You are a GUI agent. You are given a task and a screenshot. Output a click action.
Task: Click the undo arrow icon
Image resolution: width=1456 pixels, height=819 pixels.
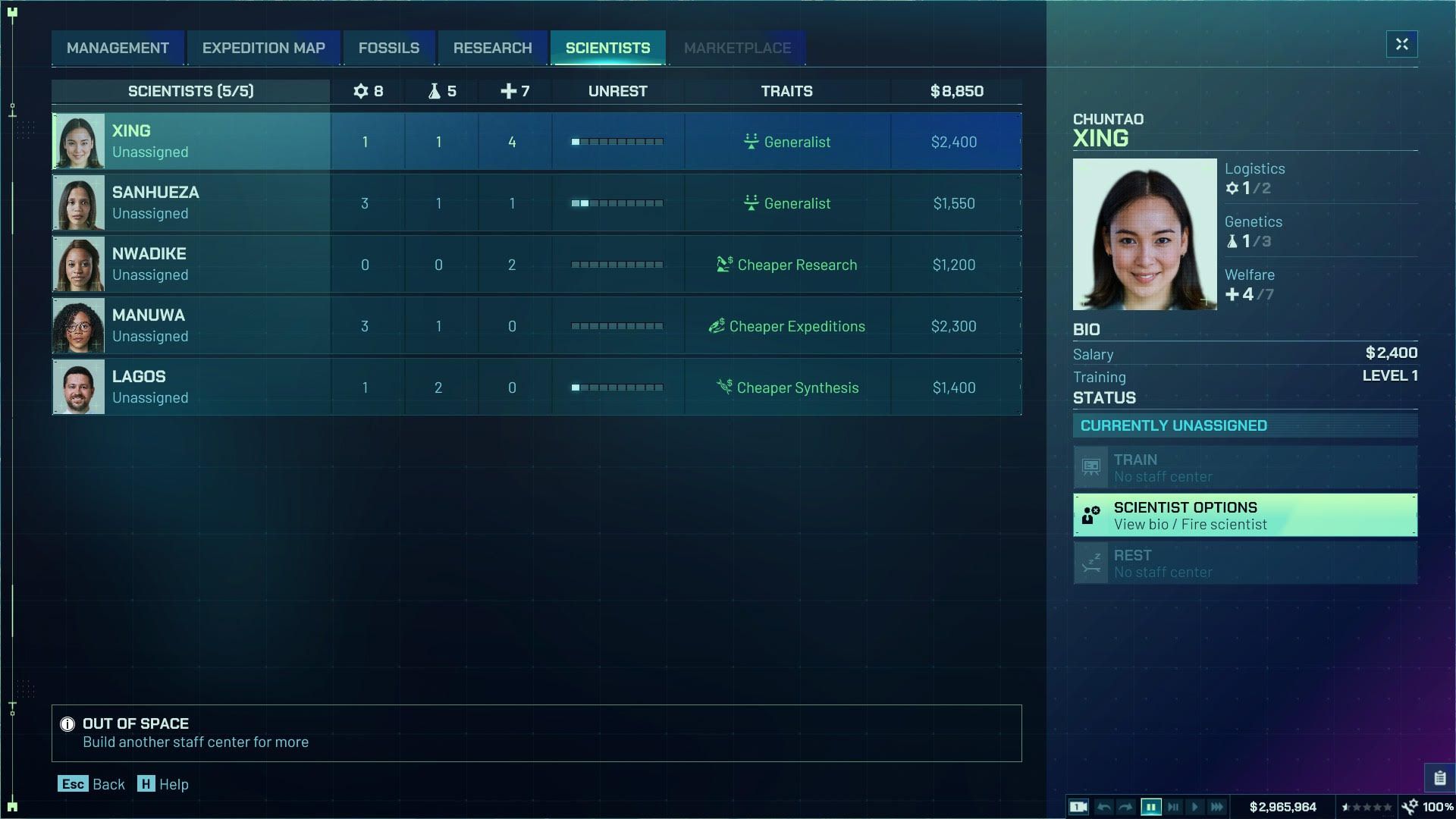(1104, 807)
